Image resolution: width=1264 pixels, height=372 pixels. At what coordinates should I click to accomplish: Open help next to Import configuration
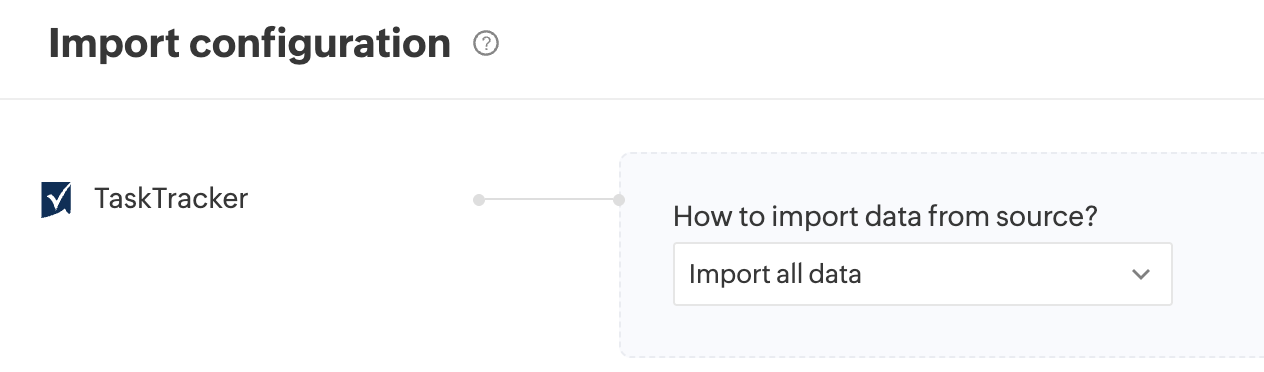click(x=486, y=44)
